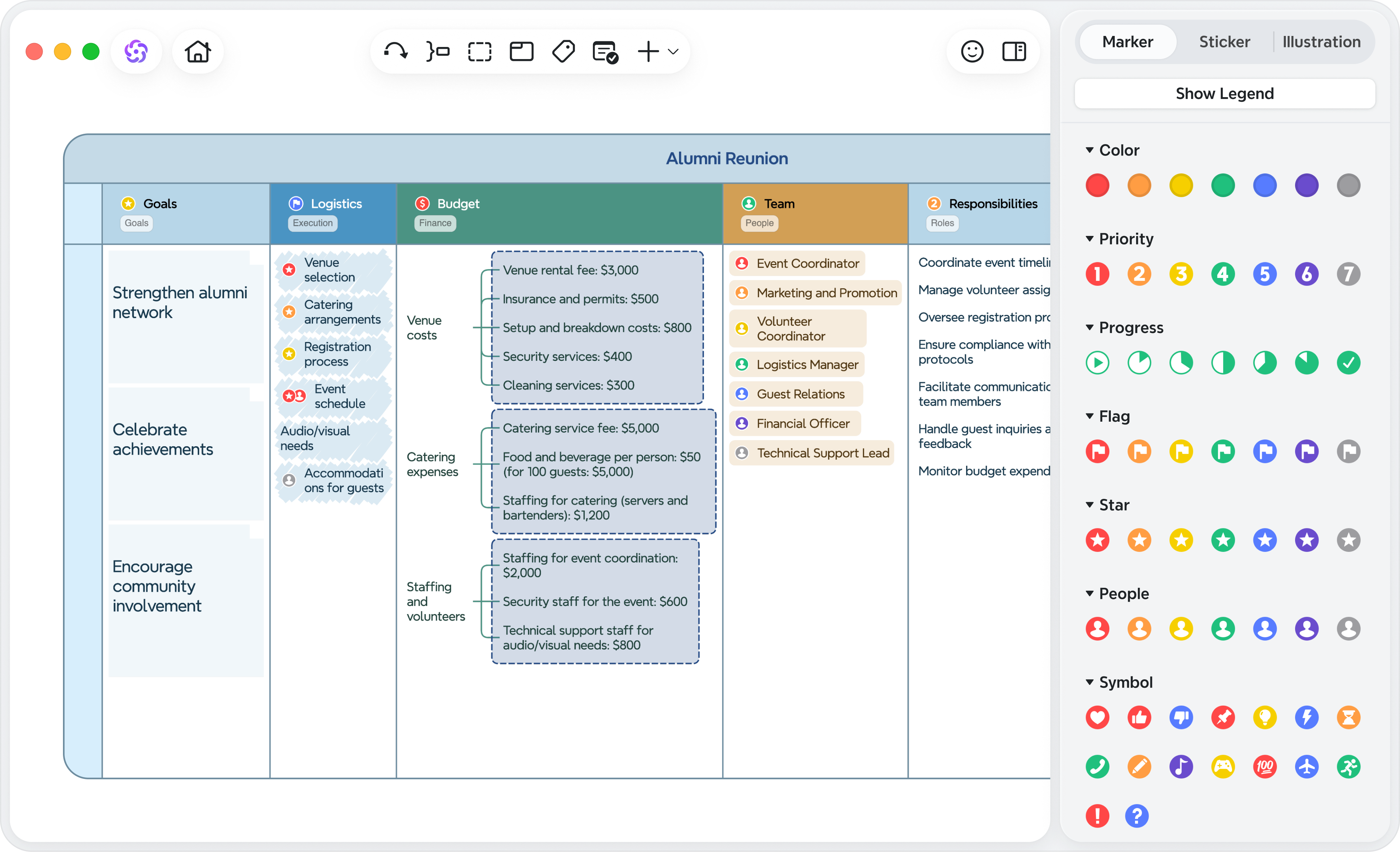This screenshot has height=854, width=1400.
Task: Add the half-done progress marker
Action: [1223, 363]
